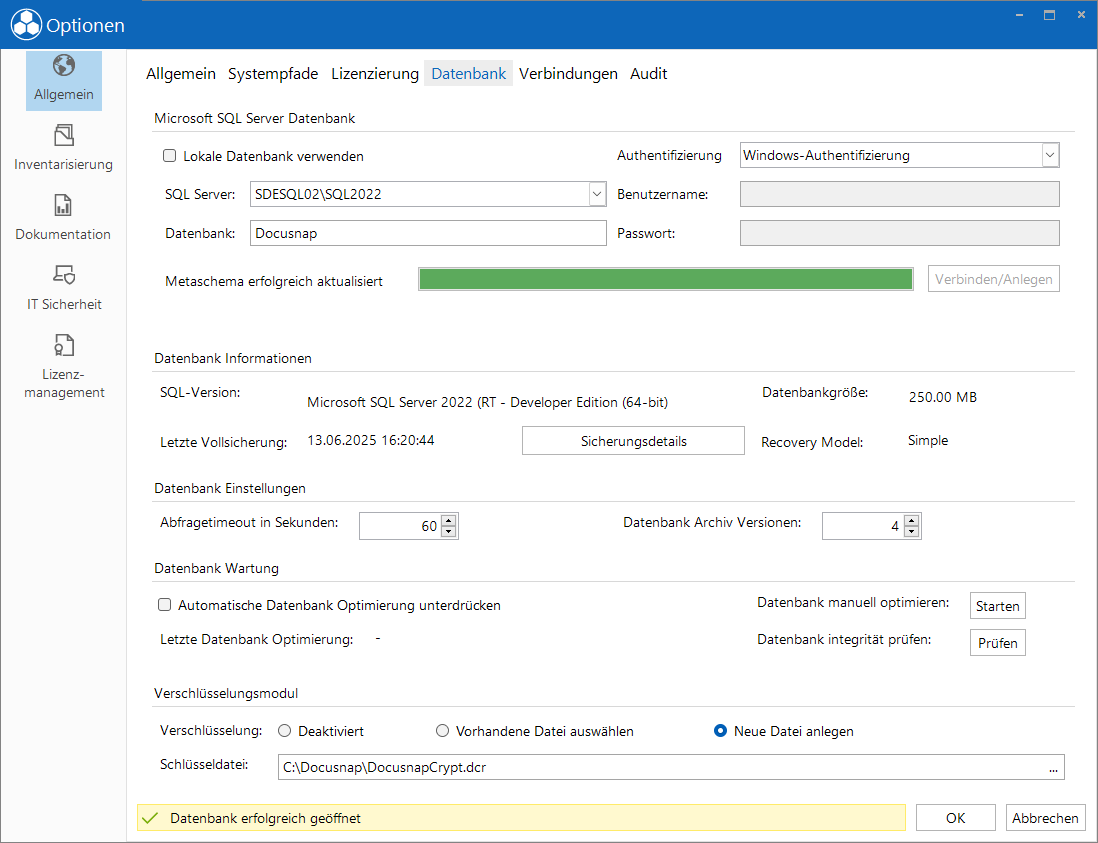1098x843 pixels.
Task: Expand the Authentifizierung dropdown arrow
Action: click(1050, 155)
